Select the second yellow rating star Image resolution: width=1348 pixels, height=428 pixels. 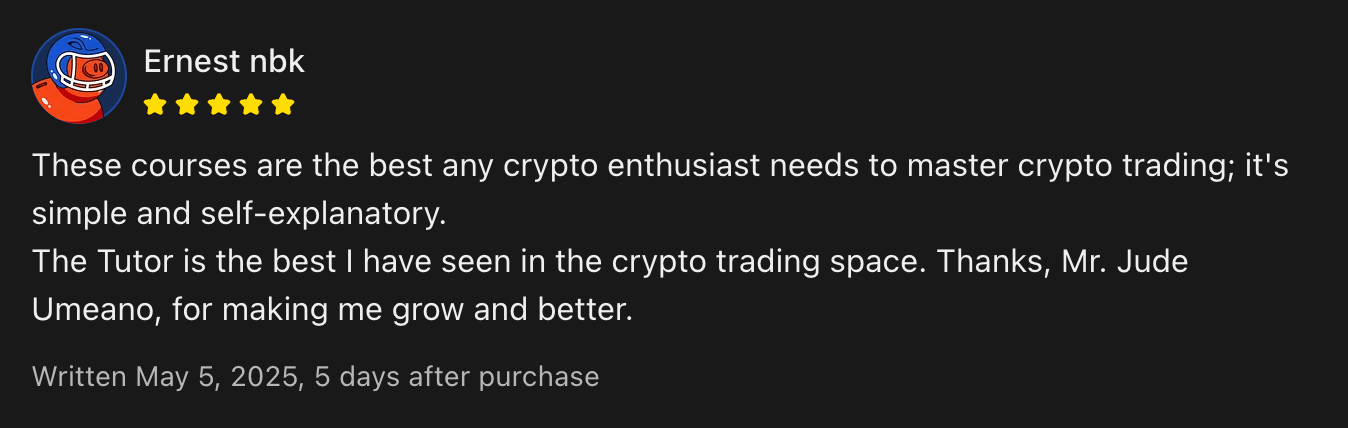point(186,104)
